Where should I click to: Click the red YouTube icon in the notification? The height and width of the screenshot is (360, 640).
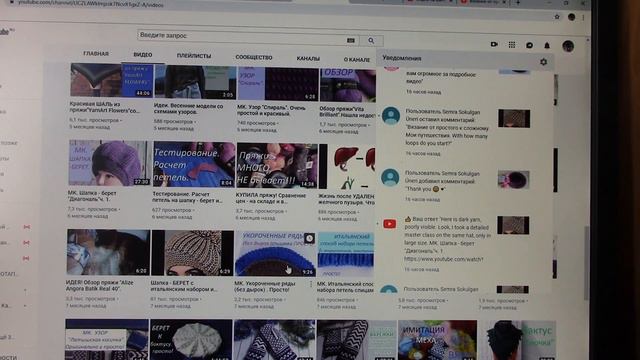[x=389, y=224]
